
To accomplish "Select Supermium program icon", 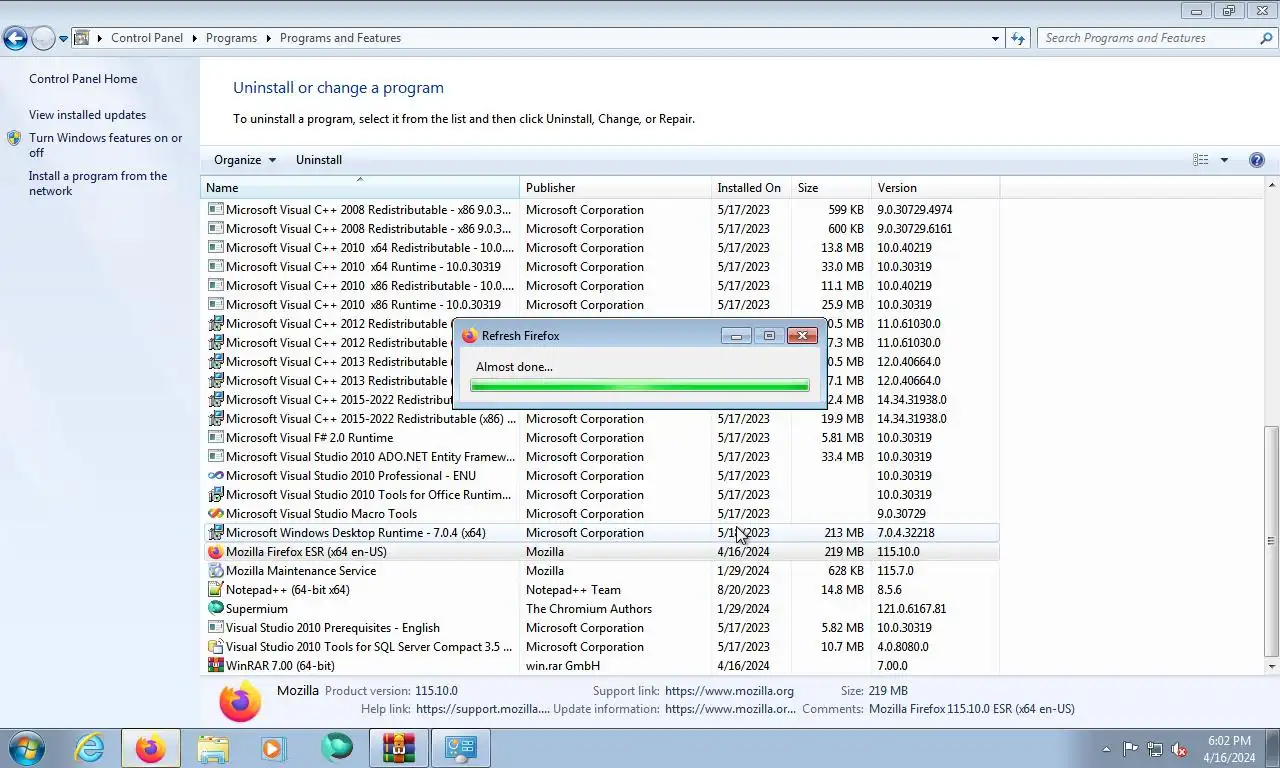I will [x=215, y=609].
